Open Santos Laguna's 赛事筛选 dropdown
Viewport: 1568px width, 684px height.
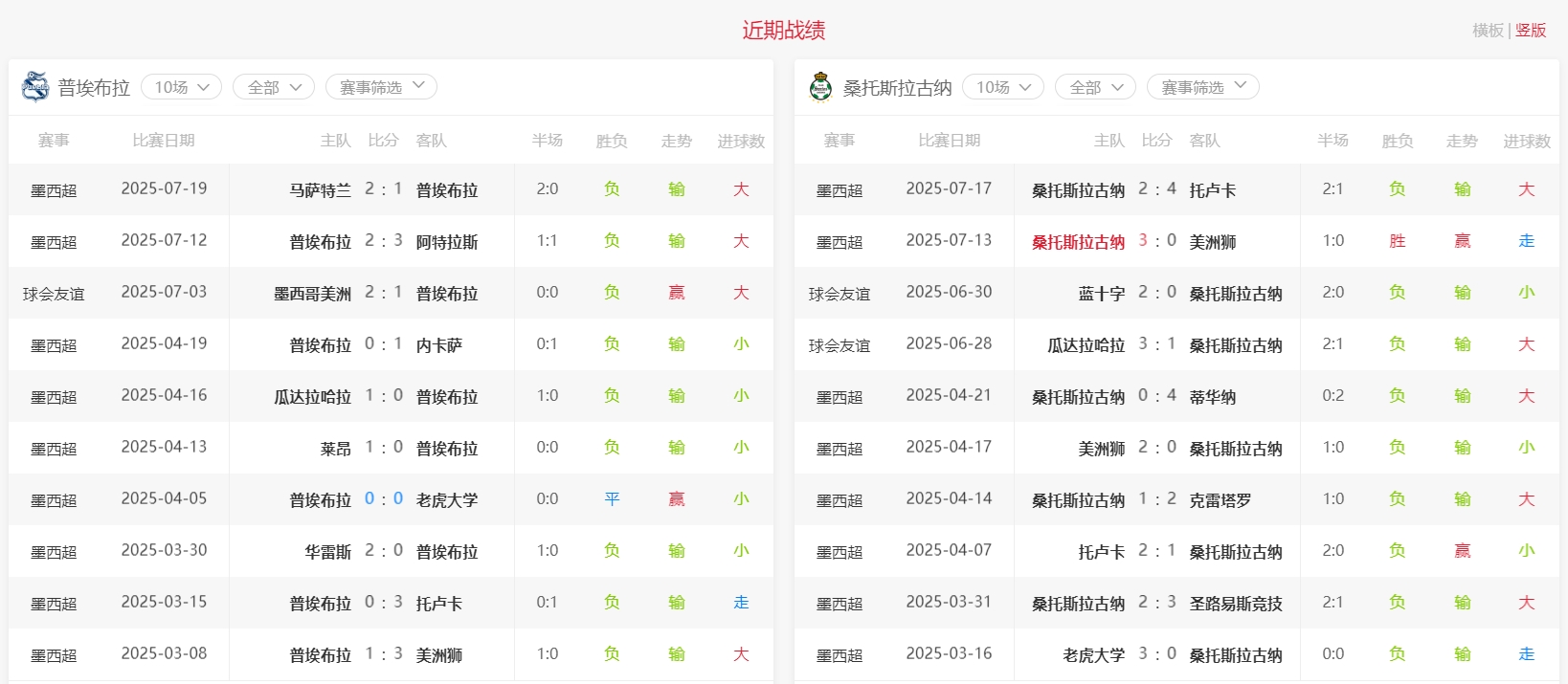(1202, 87)
